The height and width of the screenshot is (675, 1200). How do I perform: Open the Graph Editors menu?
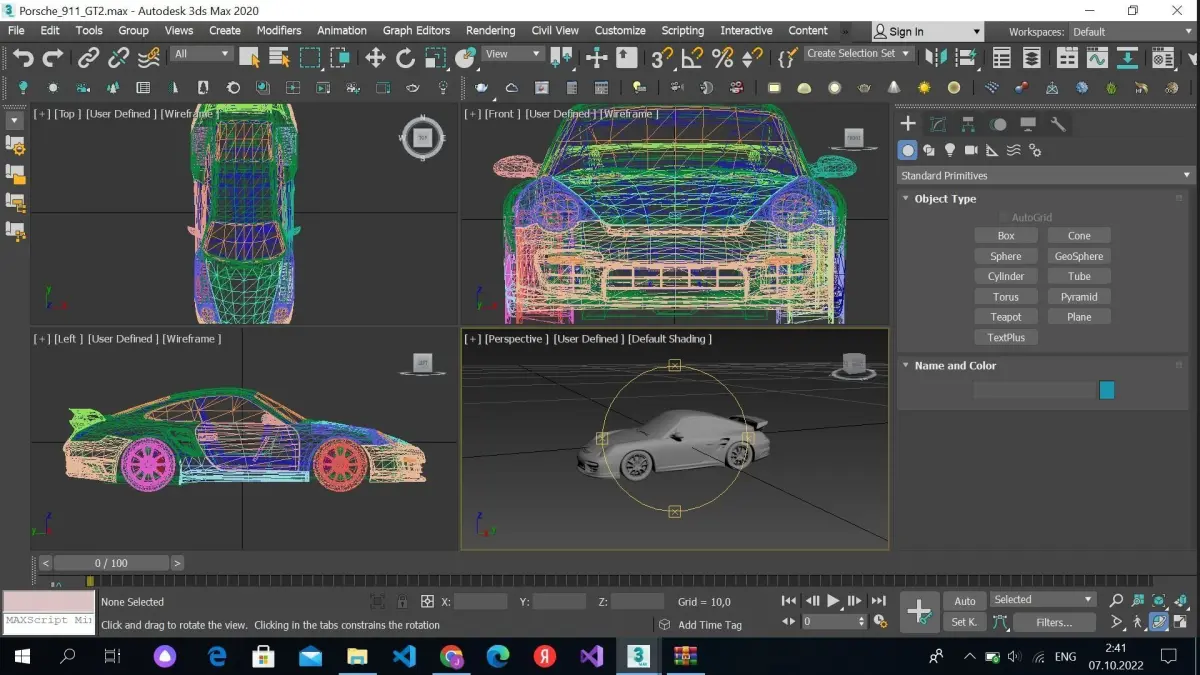pos(414,30)
